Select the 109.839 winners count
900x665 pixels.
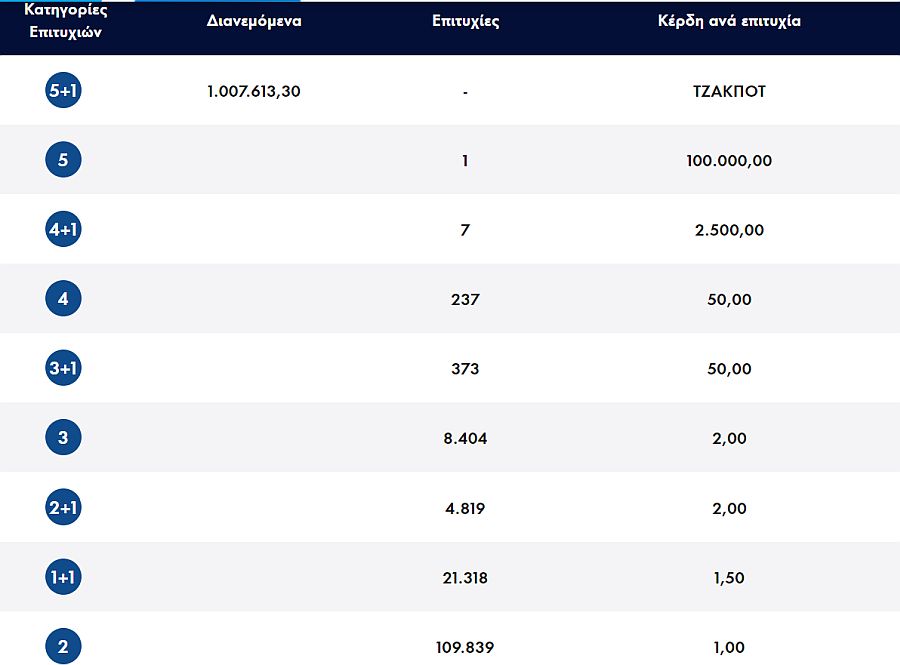(465, 647)
